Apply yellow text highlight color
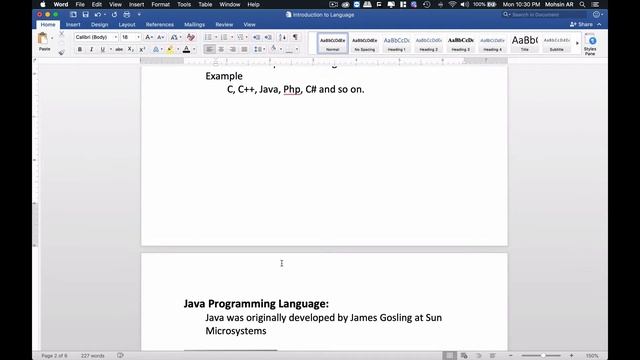 pos(170,49)
